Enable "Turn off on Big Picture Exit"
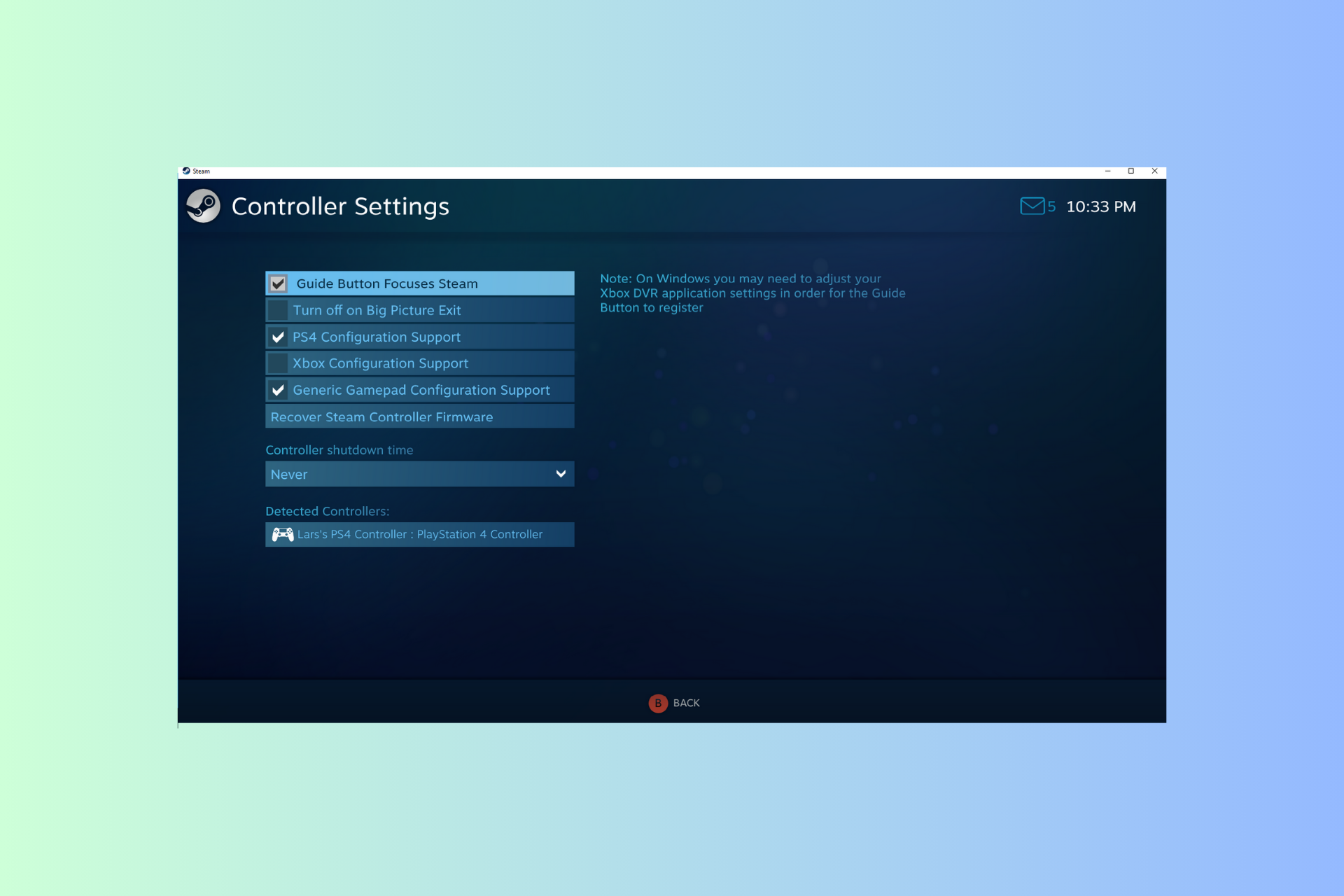 [277, 310]
